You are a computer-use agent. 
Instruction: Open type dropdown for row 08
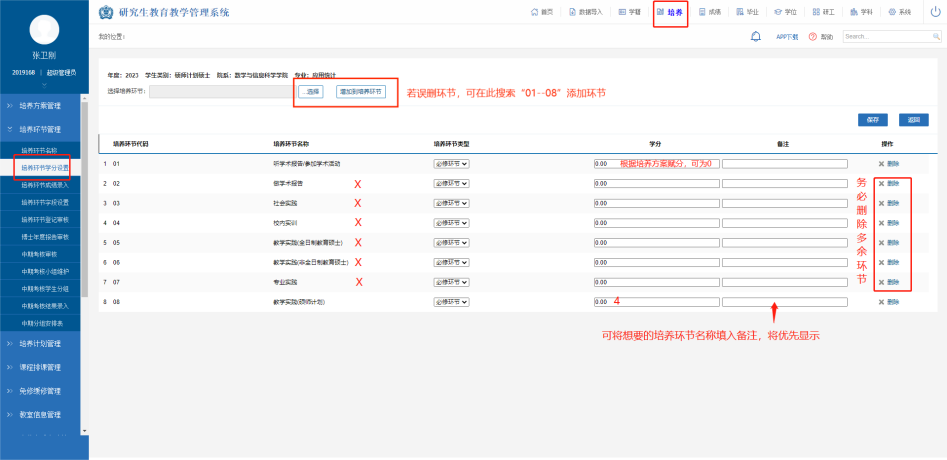tap(451, 301)
